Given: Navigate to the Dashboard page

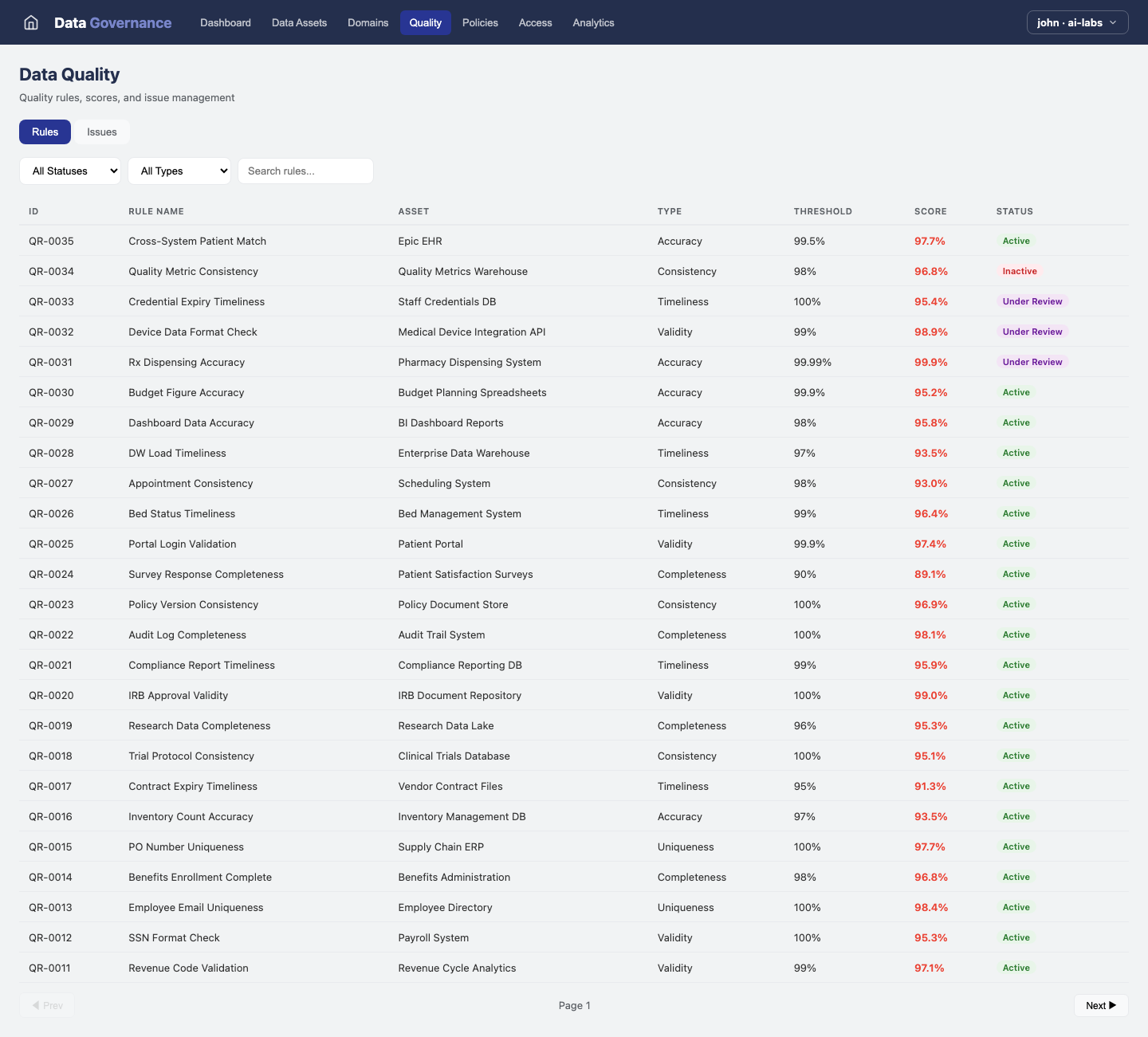Looking at the screenshot, I should pyautogui.click(x=225, y=22).
